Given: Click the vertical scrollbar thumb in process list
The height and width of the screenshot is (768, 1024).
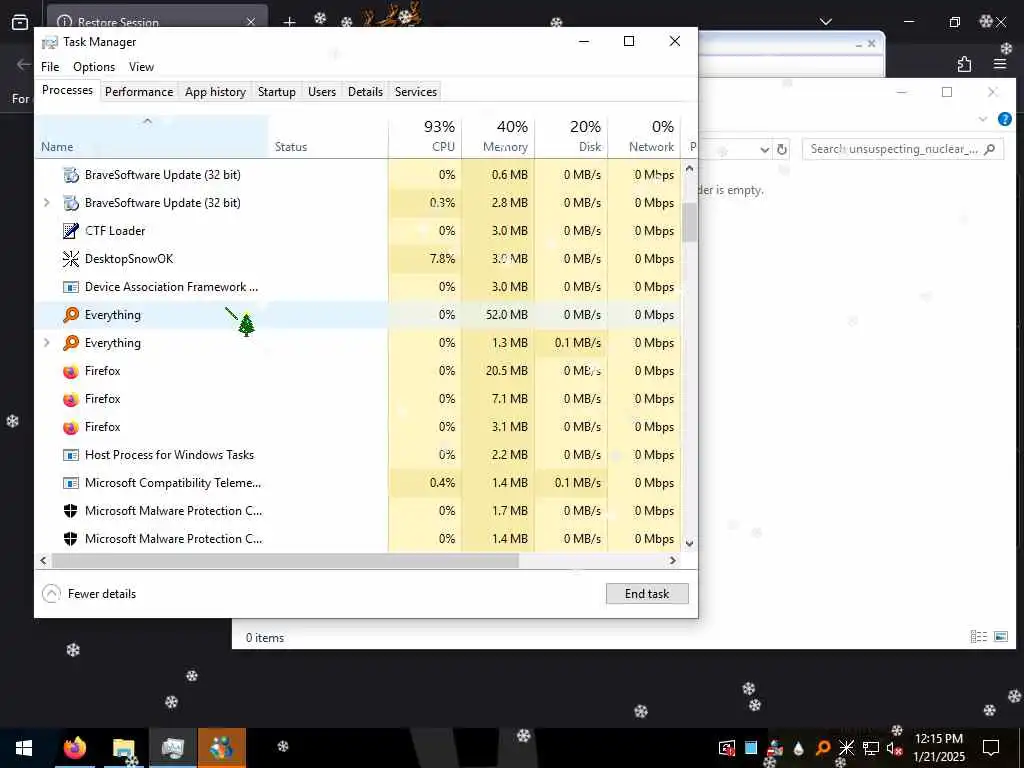Looking at the screenshot, I should 690,223.
